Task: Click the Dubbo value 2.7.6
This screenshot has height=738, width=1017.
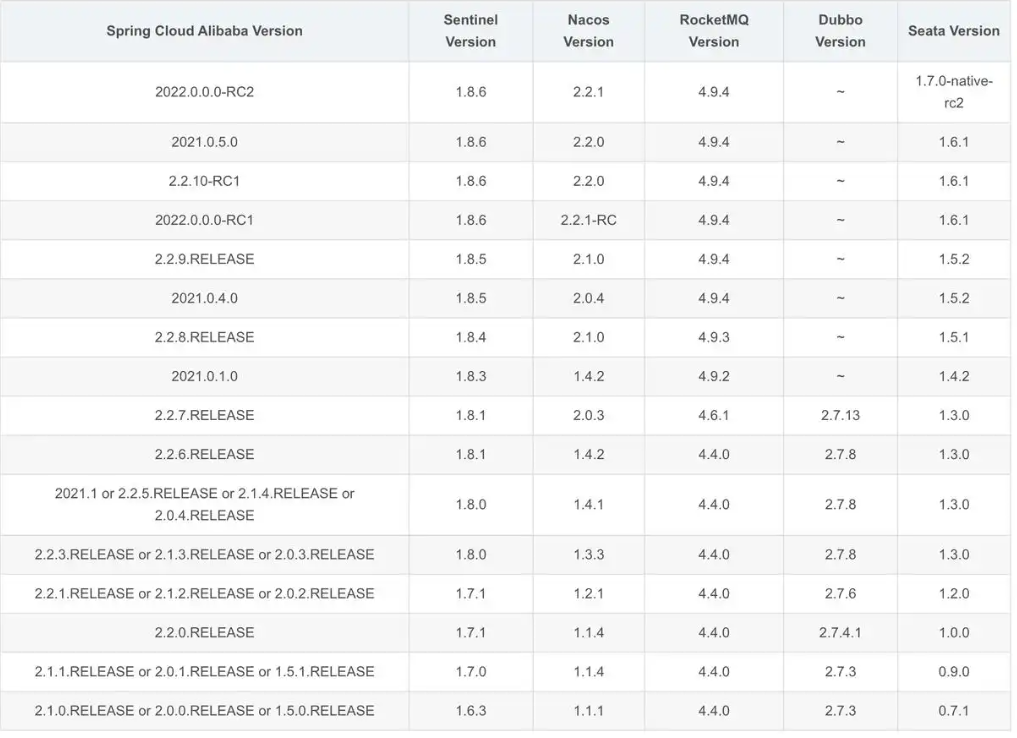Action: [840, 593]
